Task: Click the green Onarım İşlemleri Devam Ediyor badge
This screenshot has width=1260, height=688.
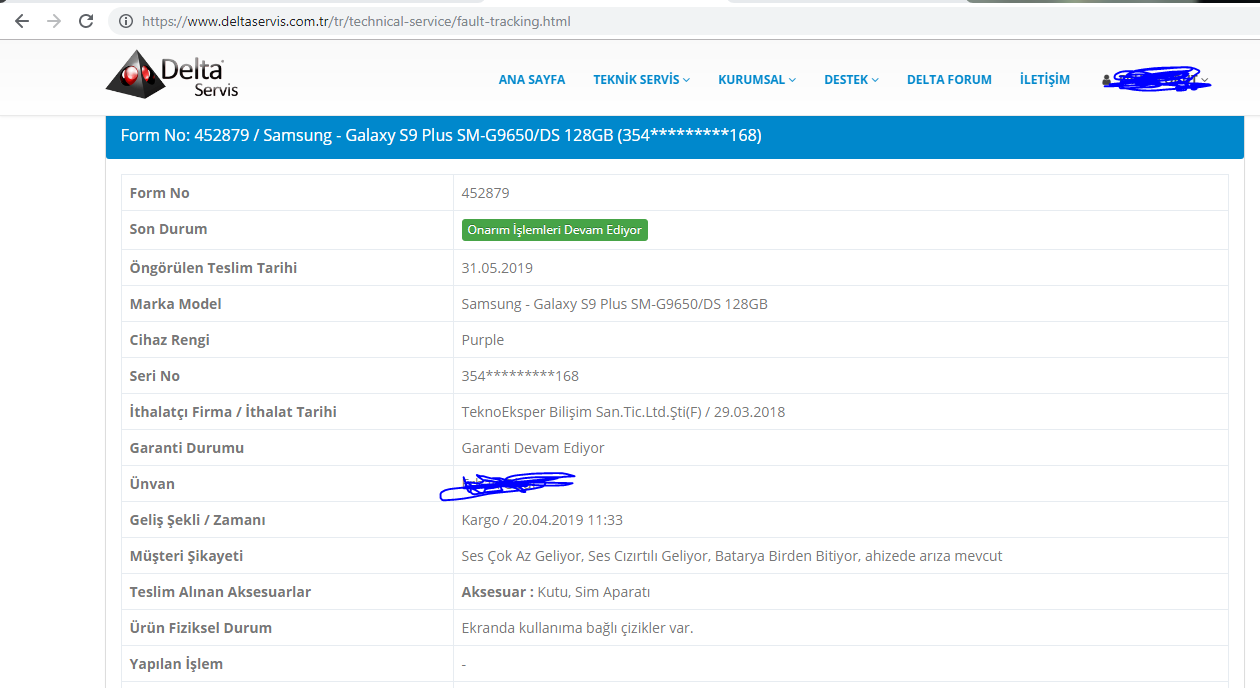Action: [555, 230]
